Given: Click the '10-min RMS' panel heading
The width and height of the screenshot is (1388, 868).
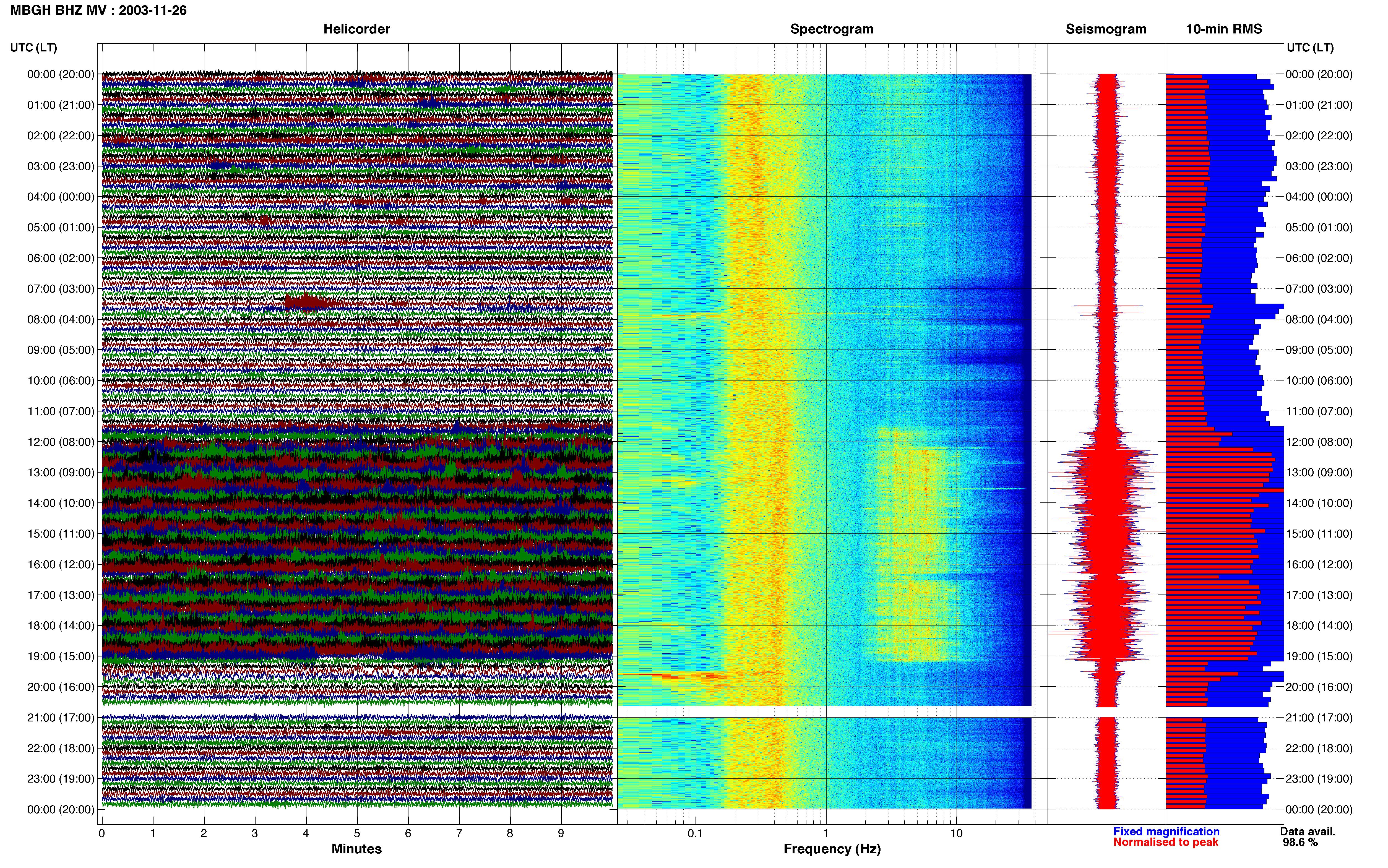Looking at the screenshot, I should point(1224,29).
